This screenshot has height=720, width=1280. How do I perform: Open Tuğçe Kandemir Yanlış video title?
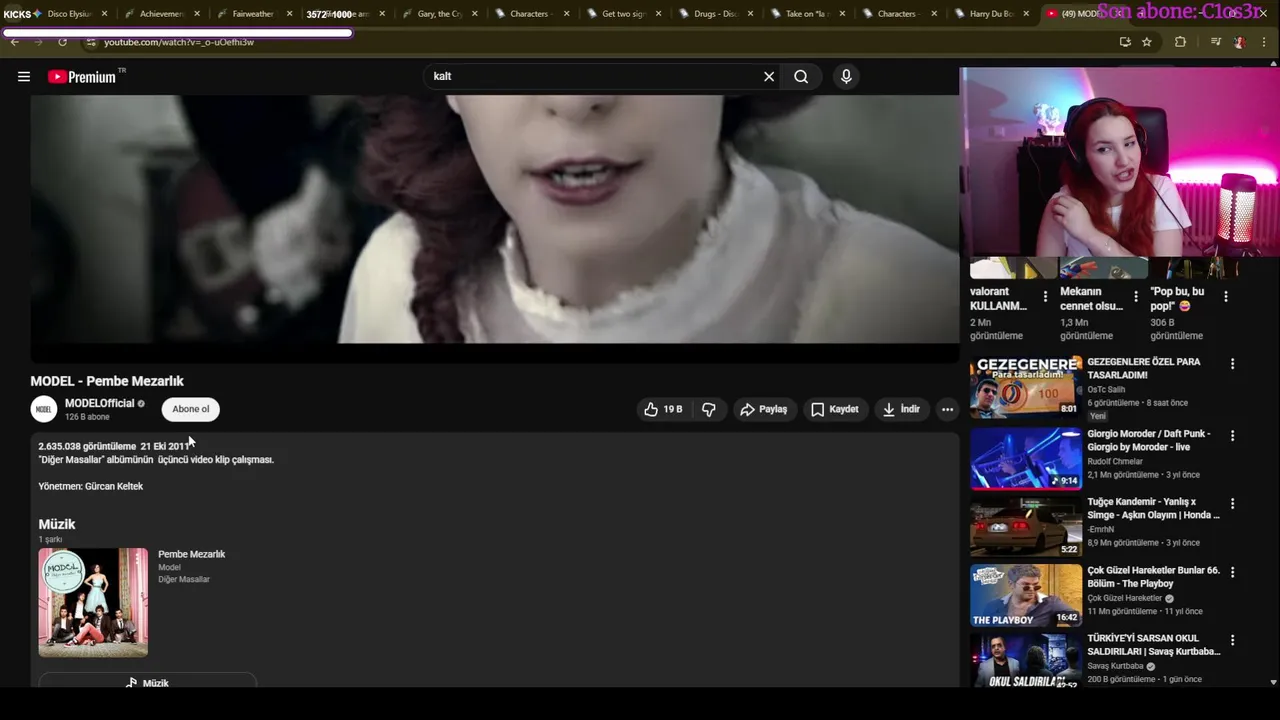(x=1153, y=508)
